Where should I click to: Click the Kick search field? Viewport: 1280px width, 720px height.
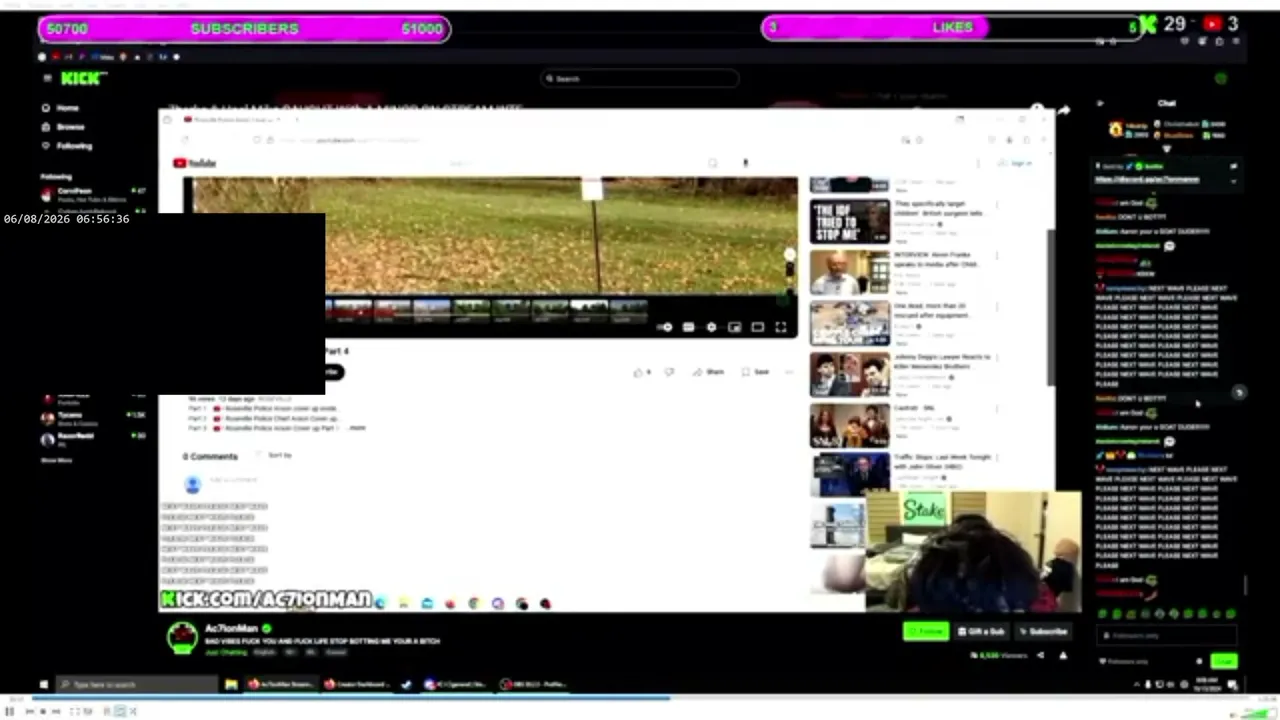(640, 78)
